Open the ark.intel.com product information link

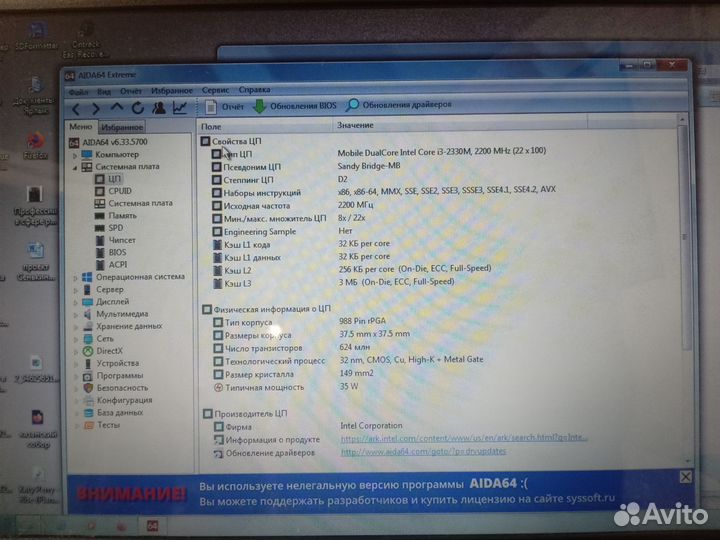click(463, 438)
